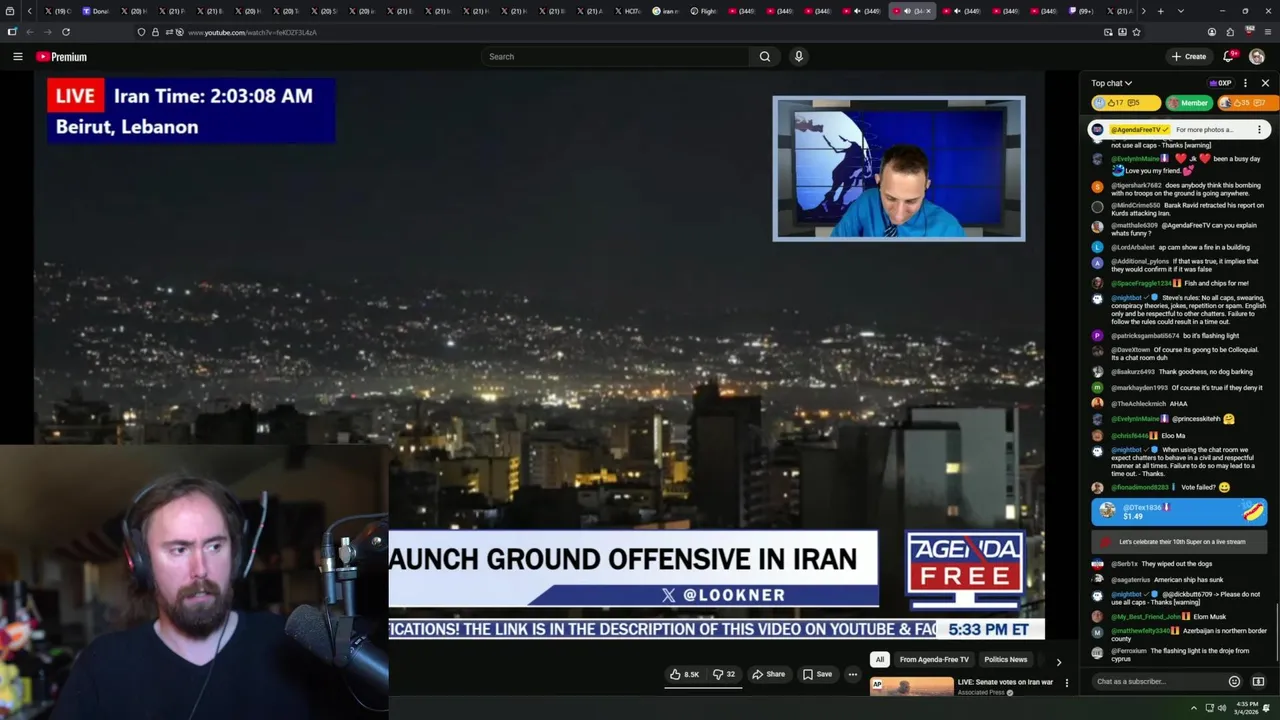Open @LordArbalest chat username
The image size is (1280, 720).
point(1133,247)
